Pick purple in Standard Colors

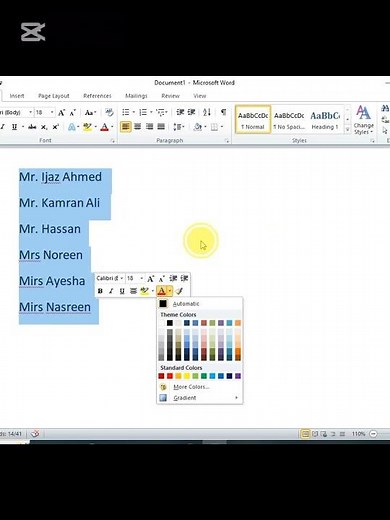[x=238, y=376]
